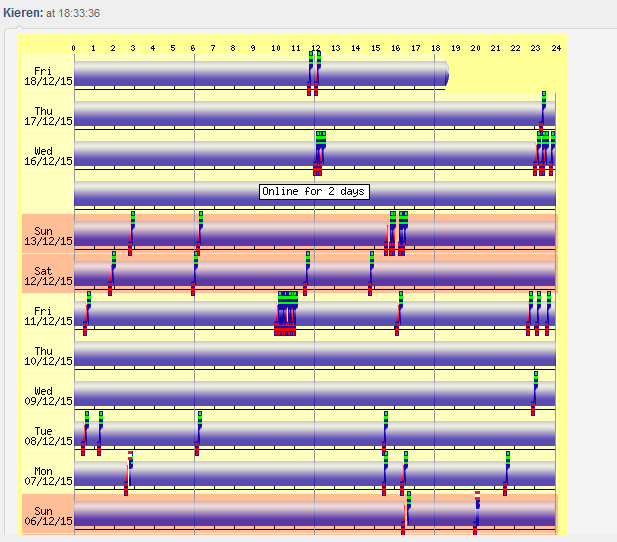Click hour 15 on the time axis
This screenshot has height=542, width=617.
pyautogui.click(x=376, y=48)
